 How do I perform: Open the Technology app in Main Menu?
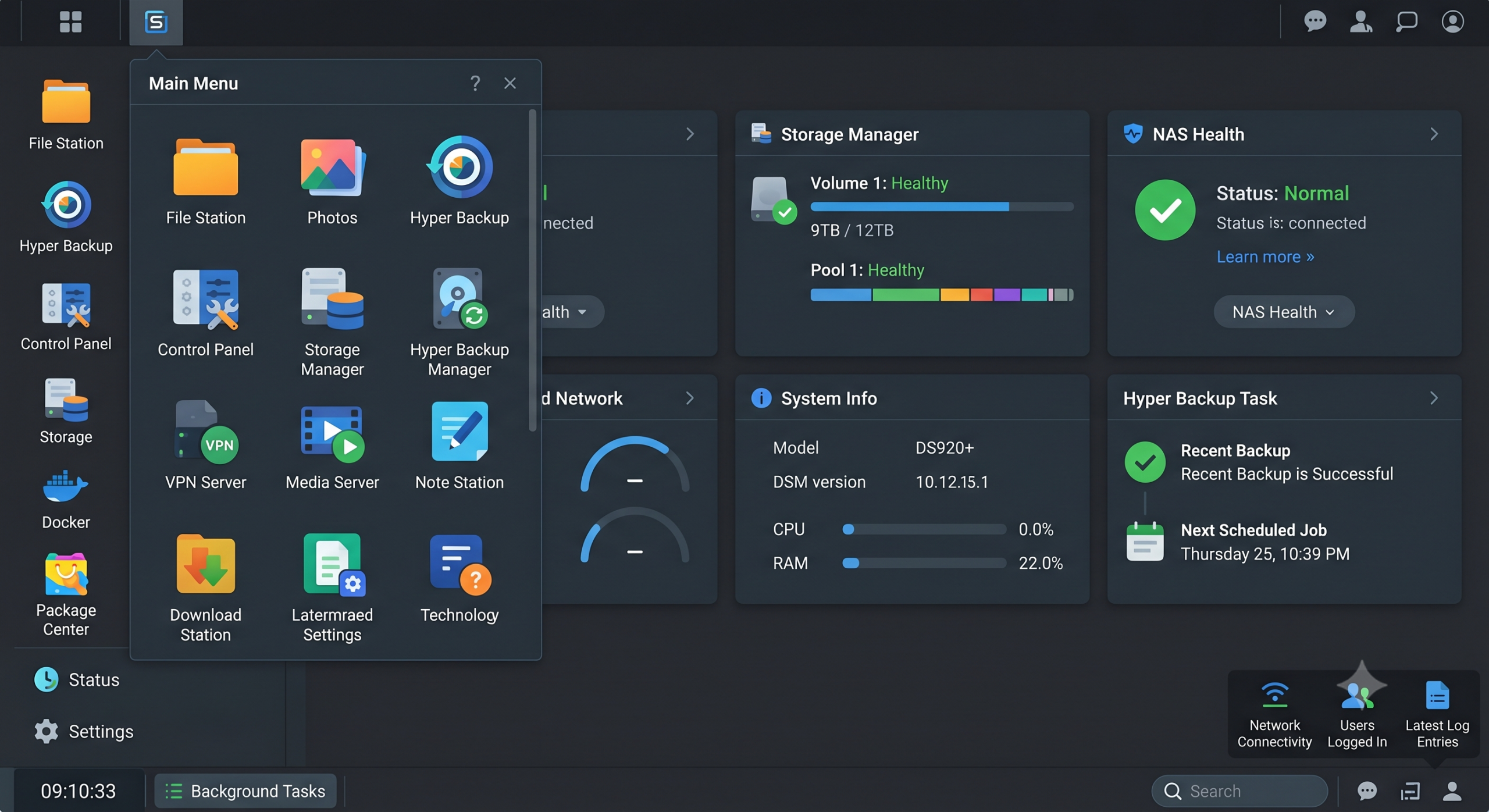click(459, 579)
